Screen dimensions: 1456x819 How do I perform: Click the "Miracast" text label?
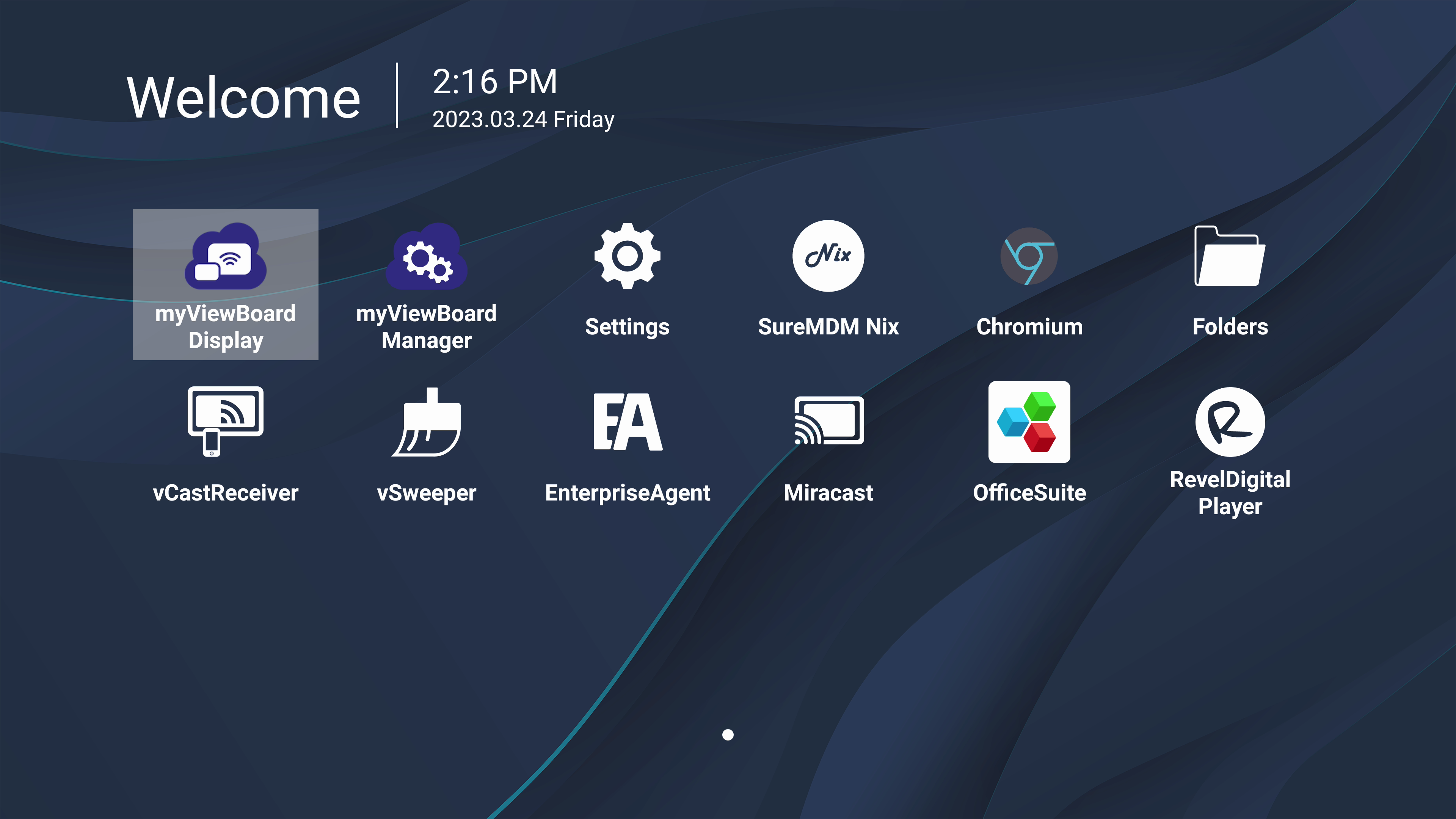828,493
